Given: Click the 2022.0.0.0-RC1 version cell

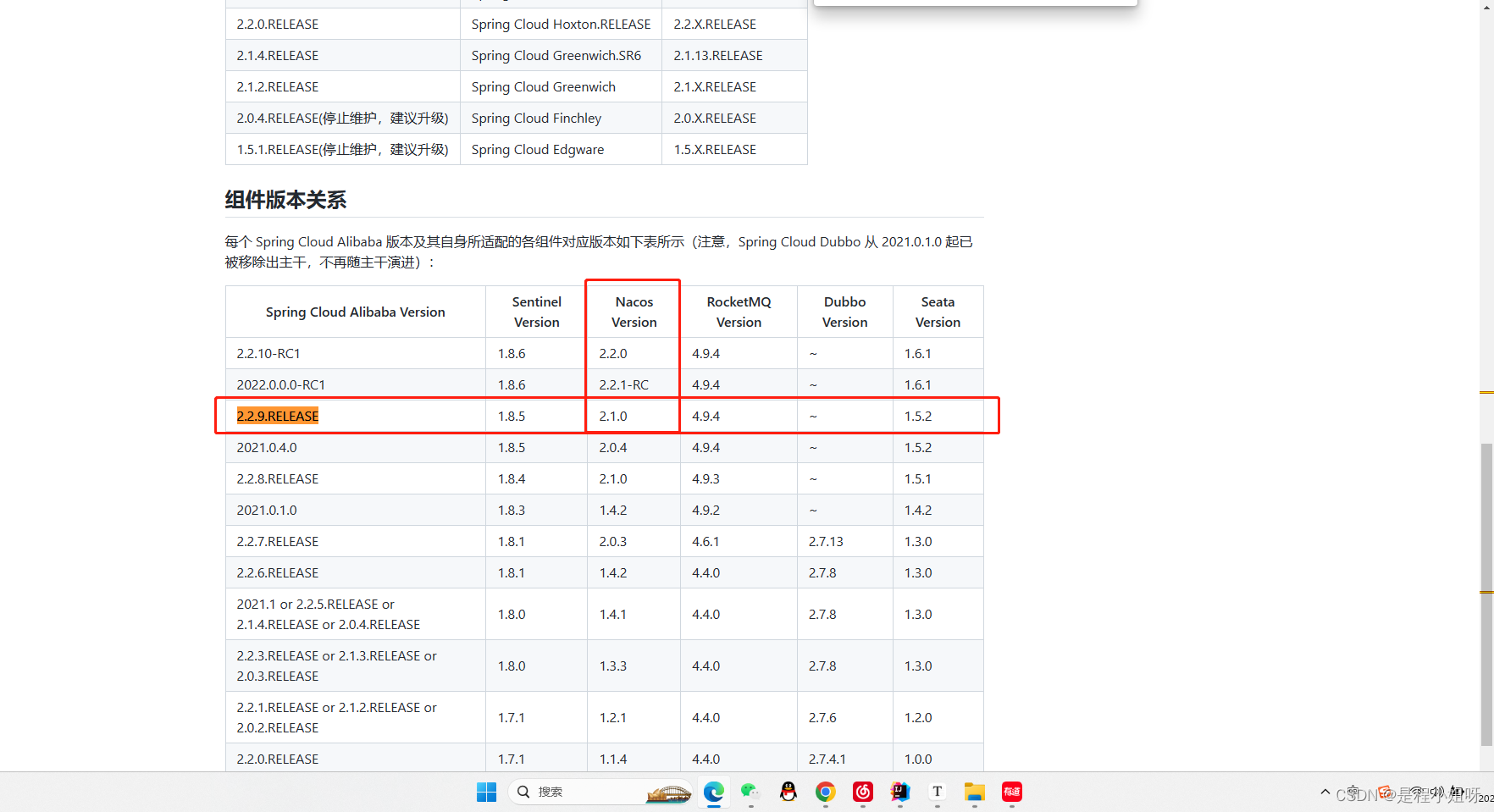Looking at the screenshot, I should coord(356,384).
